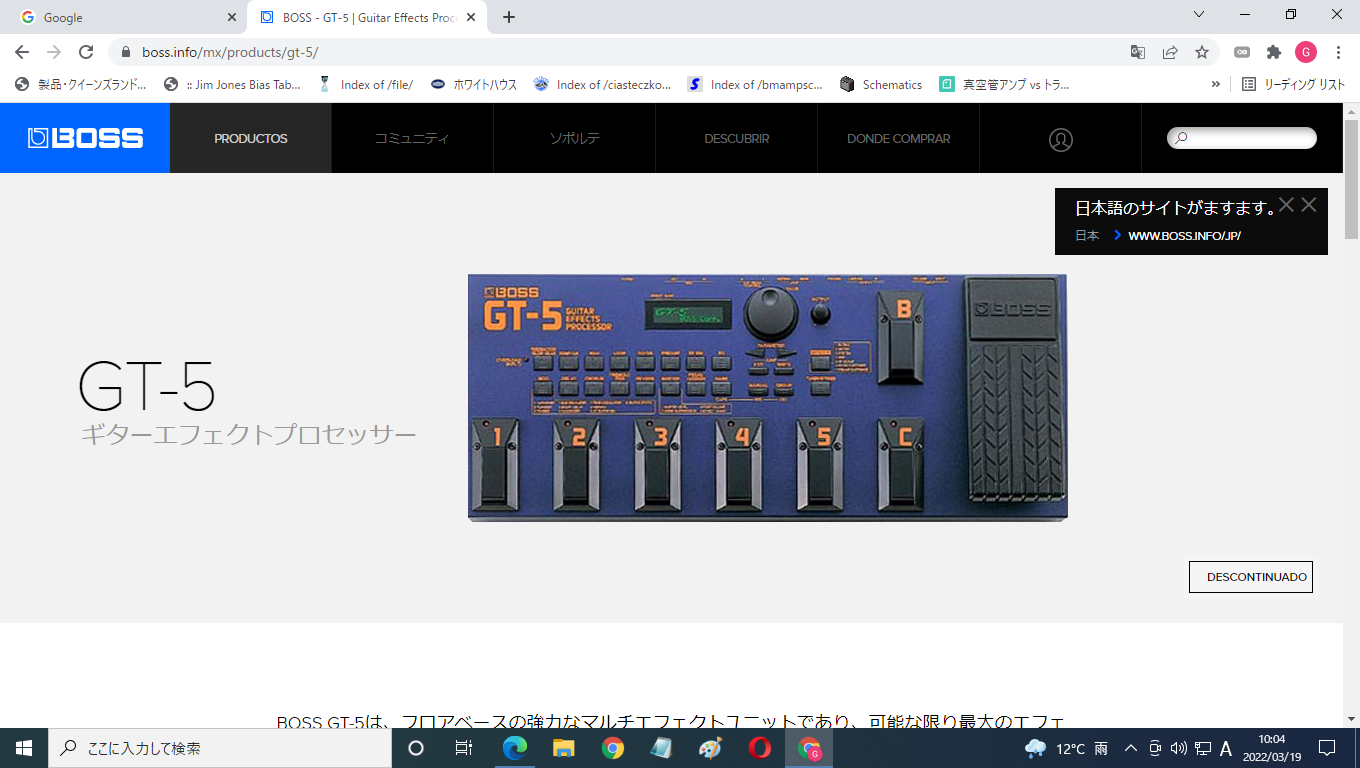The height and width of the screenshot is (768, 1360).
Task: Click the share page icon
Action: coord(1170,52)
